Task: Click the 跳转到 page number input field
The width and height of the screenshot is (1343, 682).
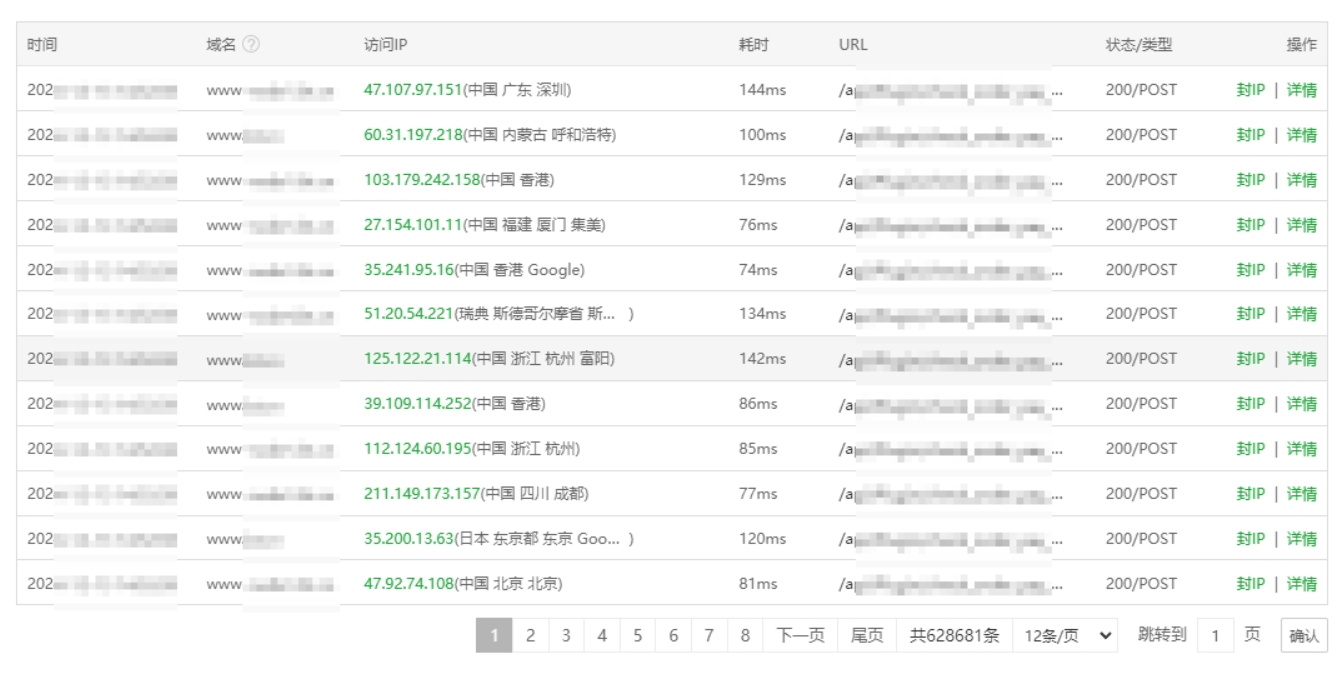Action: click(1215, 635)
